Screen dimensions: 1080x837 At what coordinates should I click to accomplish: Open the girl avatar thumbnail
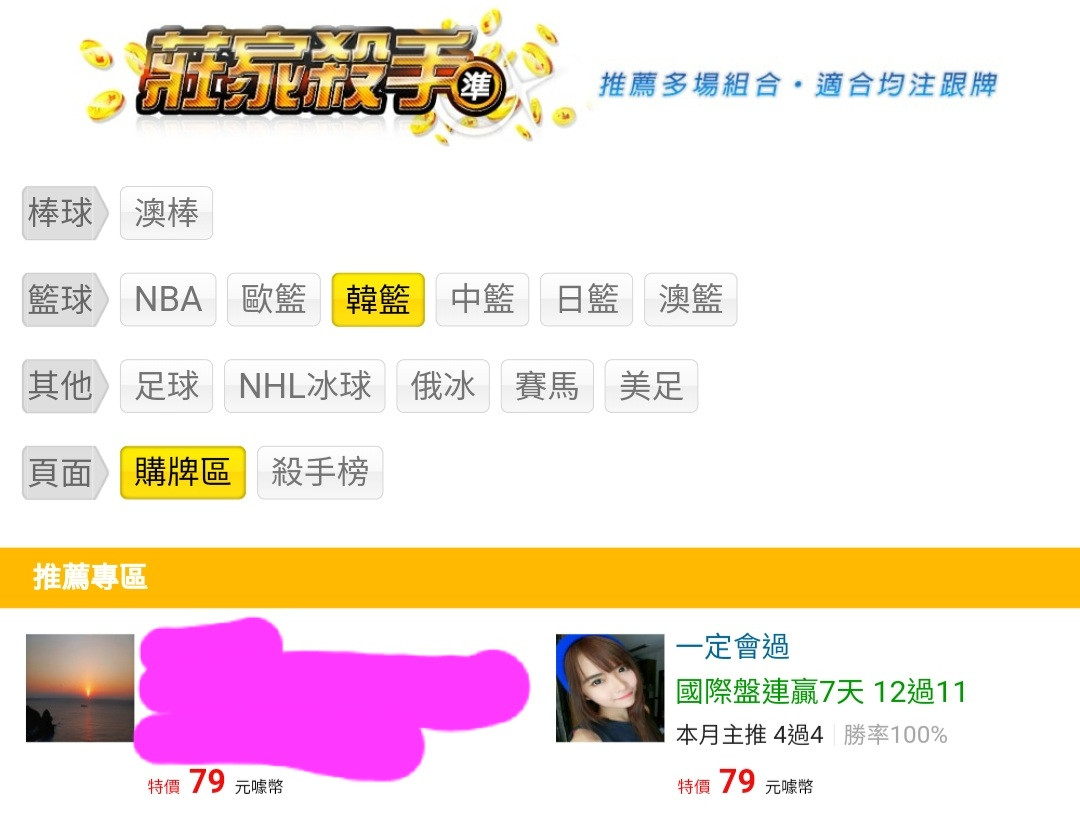click(x=610, y=688)
